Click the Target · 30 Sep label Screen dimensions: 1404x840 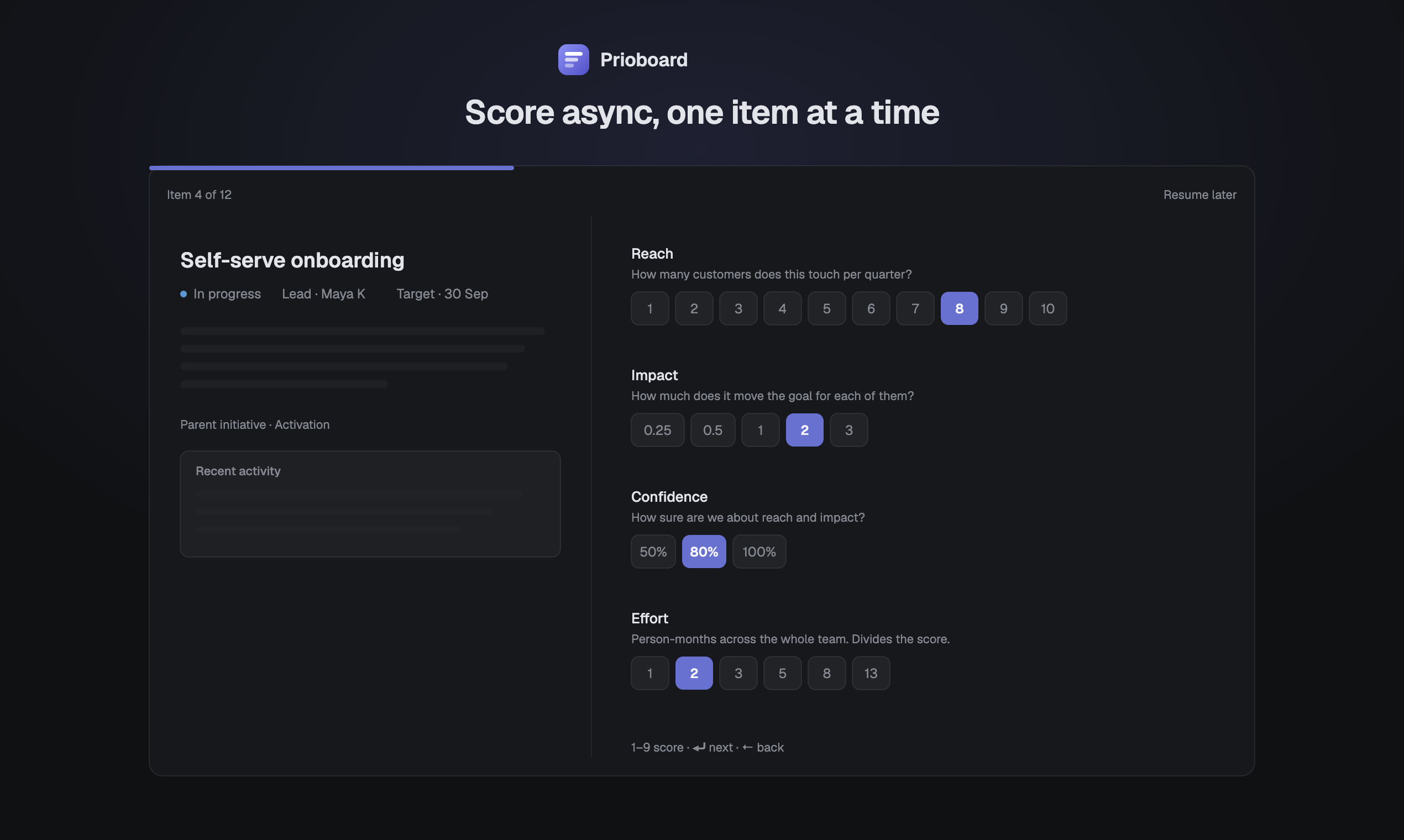pos(442,295)
